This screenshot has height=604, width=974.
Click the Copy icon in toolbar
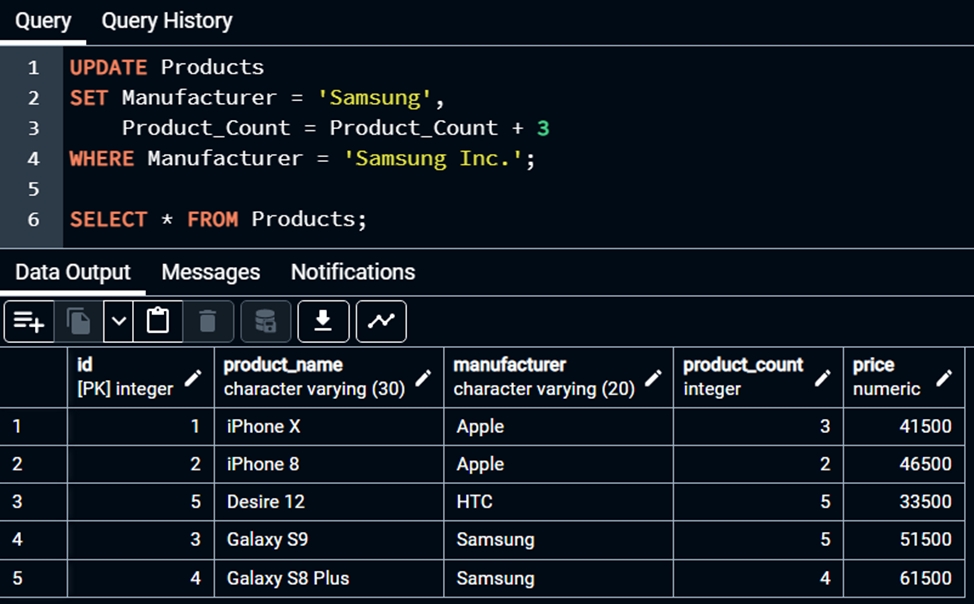[79, 321]
